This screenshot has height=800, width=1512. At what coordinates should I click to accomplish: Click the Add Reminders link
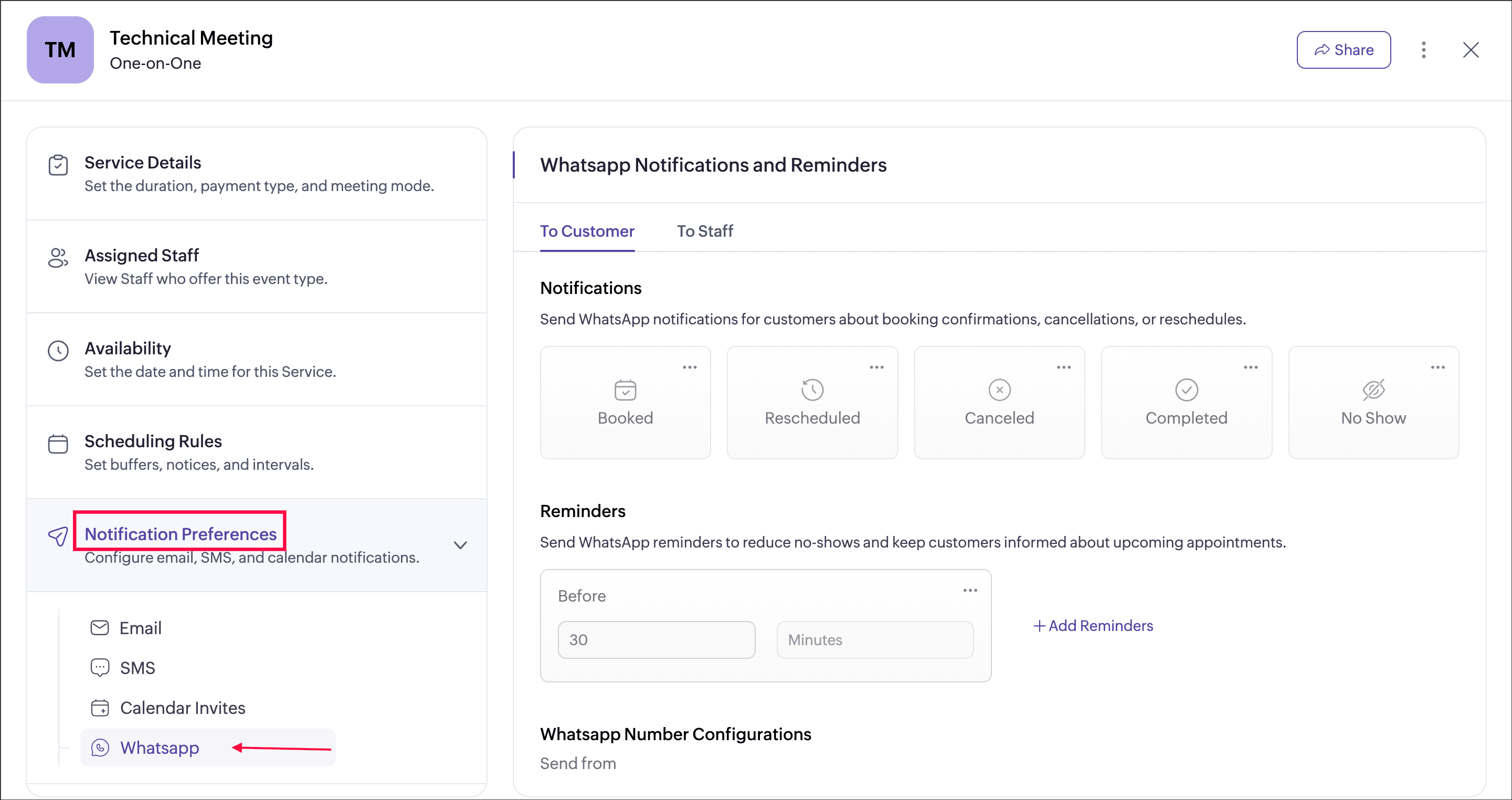(1093, 626)
